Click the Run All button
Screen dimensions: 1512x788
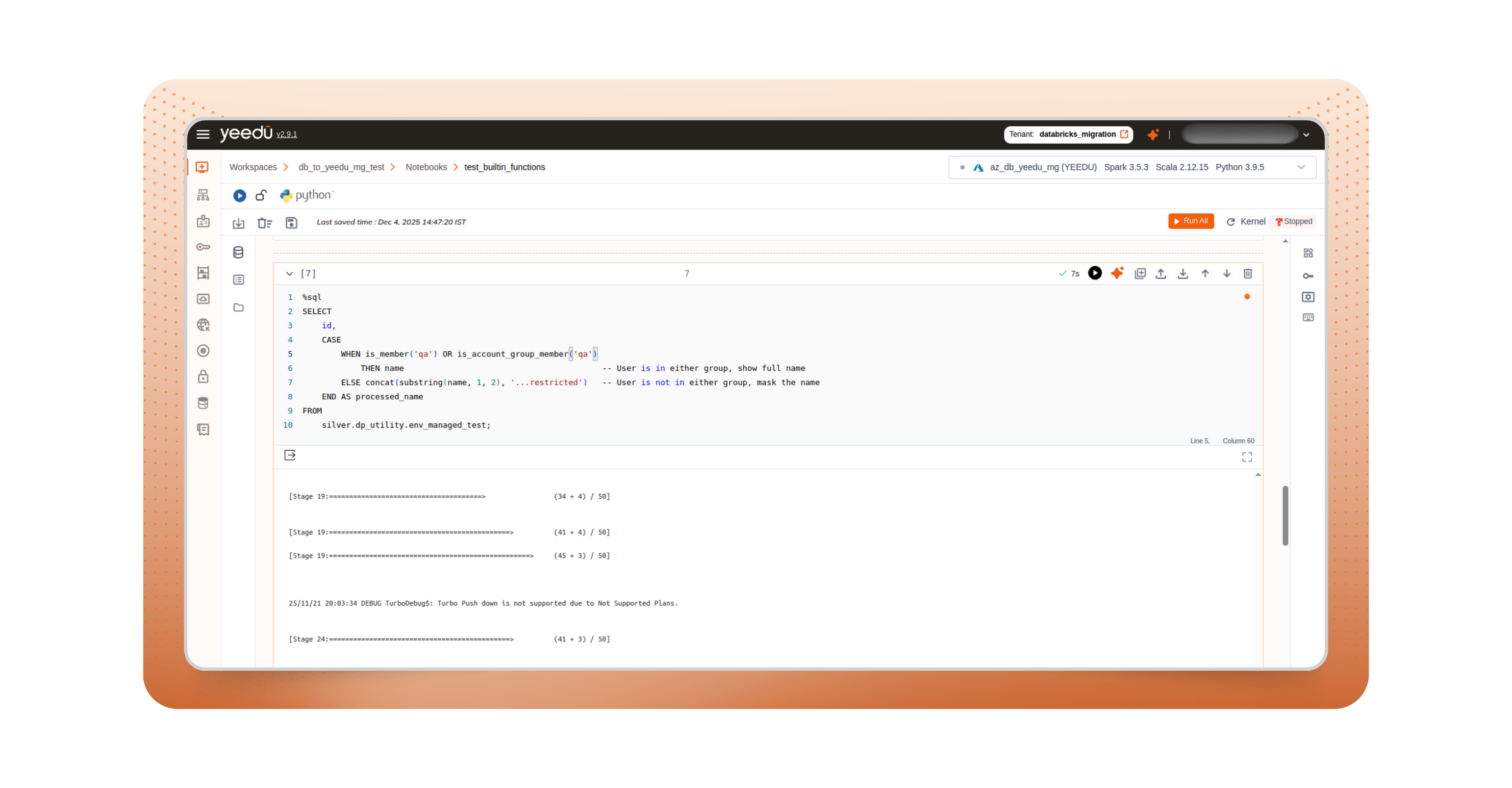1191,221
